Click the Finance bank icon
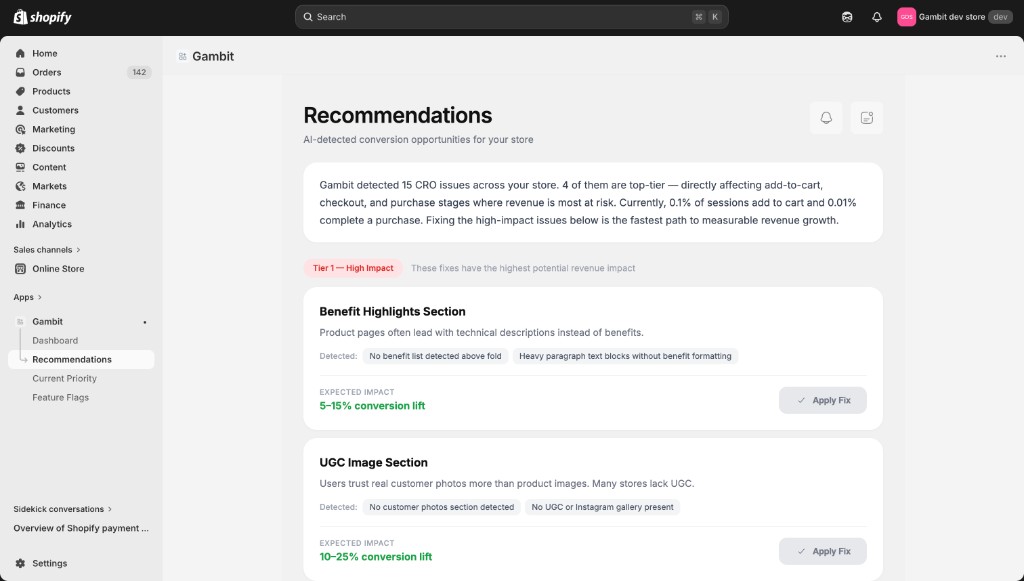Screen dimensions: 1024x581 click(x=20, y=205)
